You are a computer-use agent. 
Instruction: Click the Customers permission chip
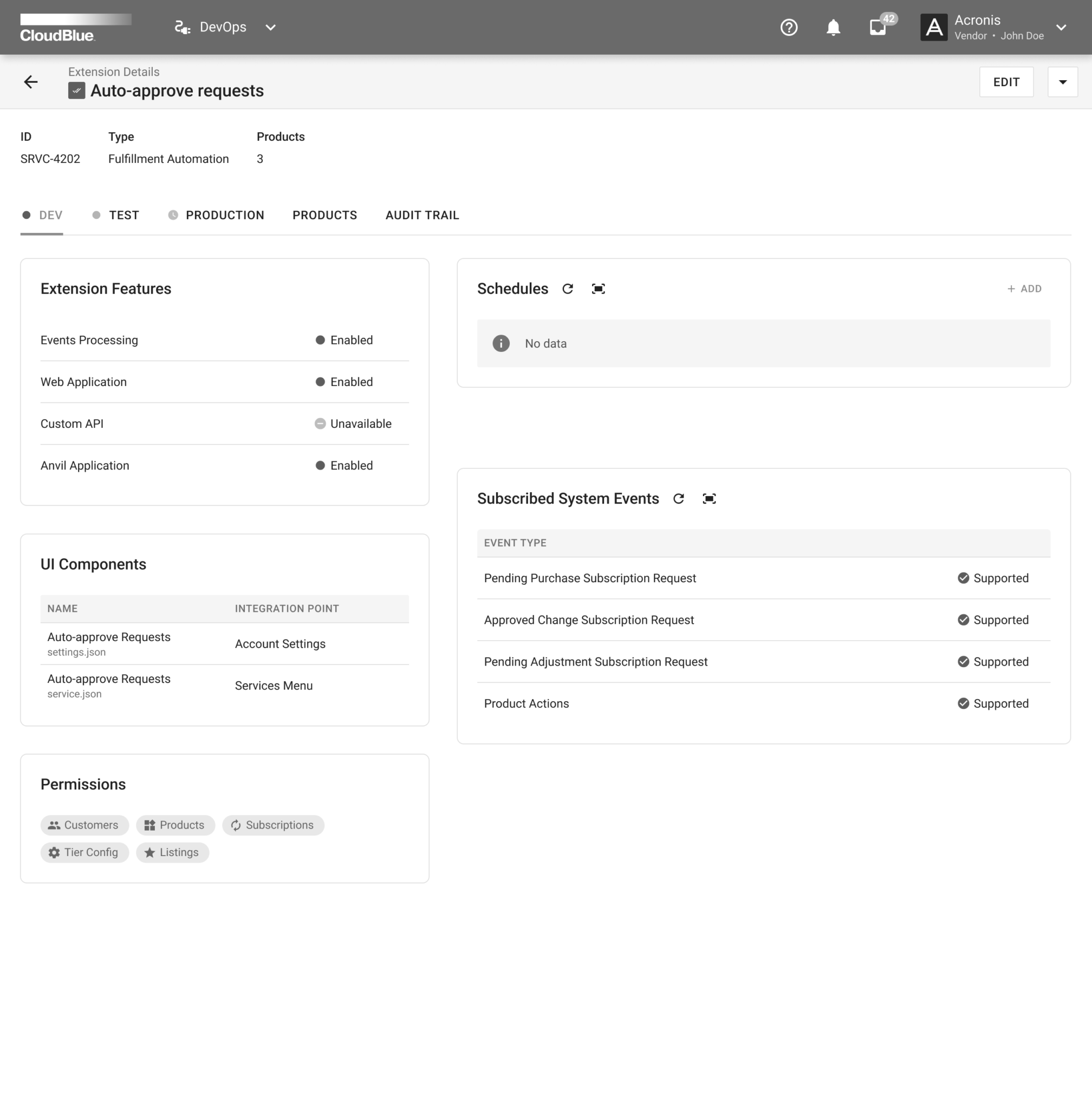tap(85, 825)
